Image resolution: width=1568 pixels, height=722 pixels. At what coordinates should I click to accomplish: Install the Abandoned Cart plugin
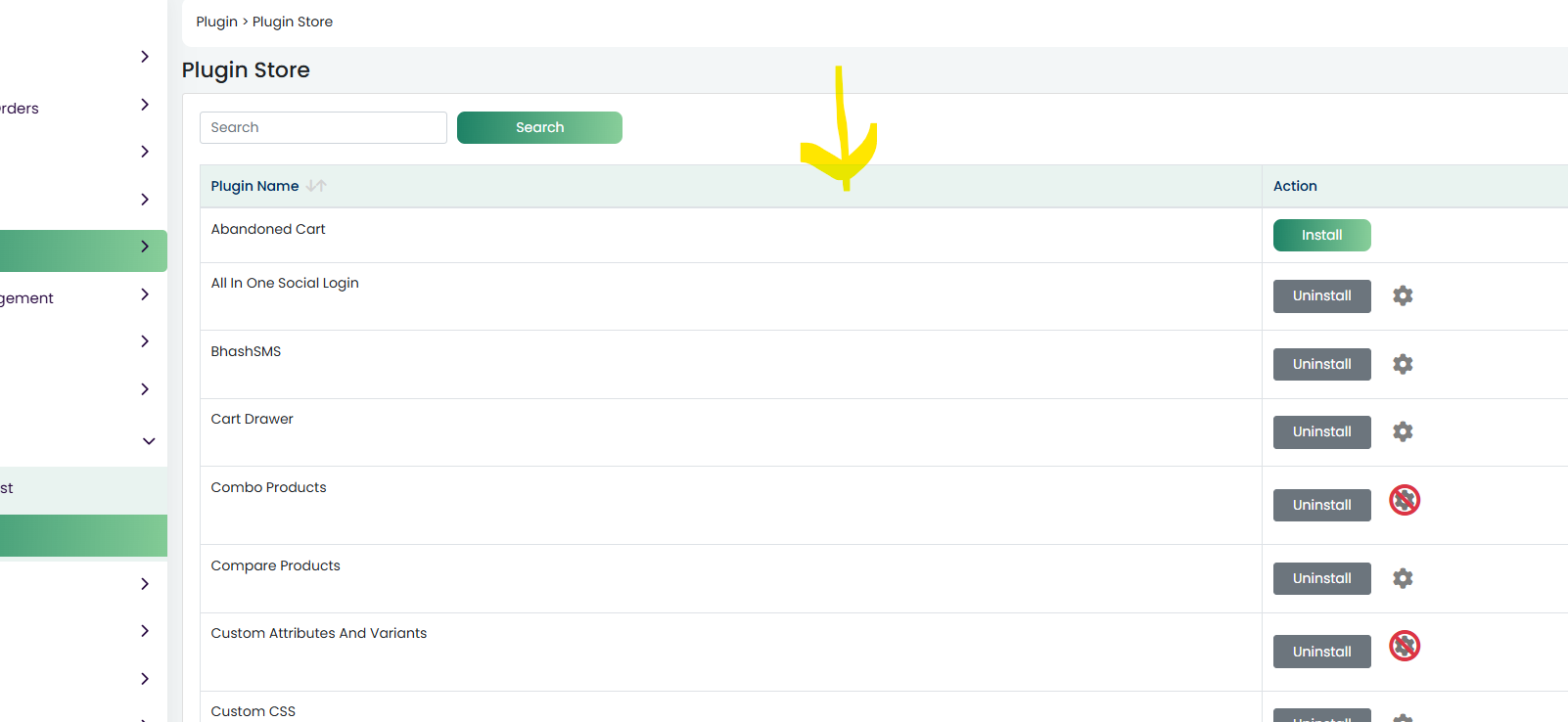tap(1321, 235)
